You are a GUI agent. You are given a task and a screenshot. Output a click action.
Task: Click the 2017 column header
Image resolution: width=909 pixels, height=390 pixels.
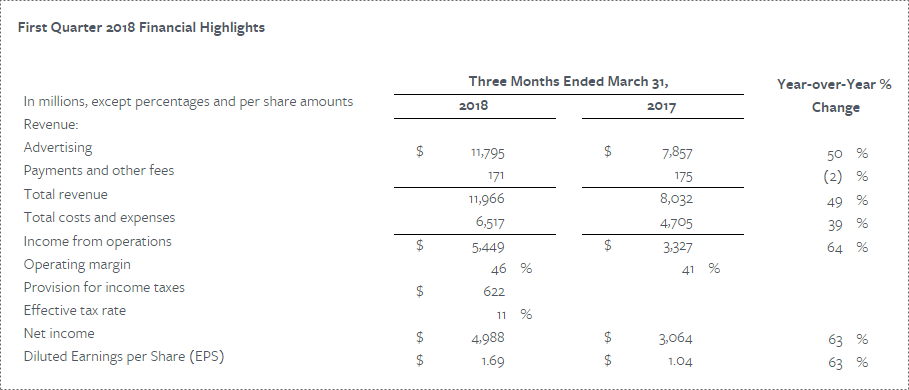pyautogui.click(x=662, y=107)
